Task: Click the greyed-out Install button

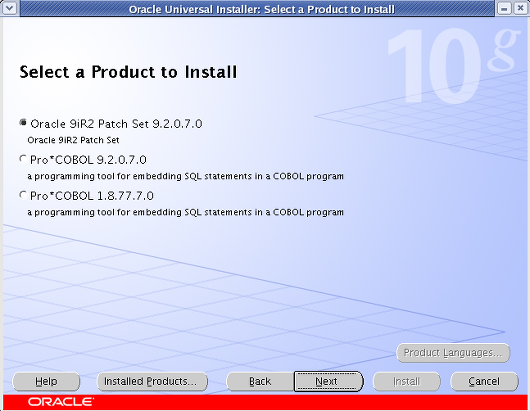Action: 407,382
